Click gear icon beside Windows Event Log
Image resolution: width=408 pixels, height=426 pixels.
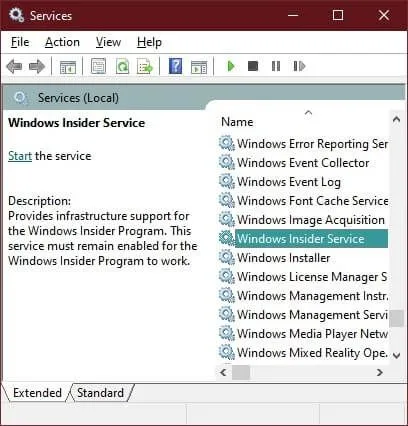pos(227,181)
